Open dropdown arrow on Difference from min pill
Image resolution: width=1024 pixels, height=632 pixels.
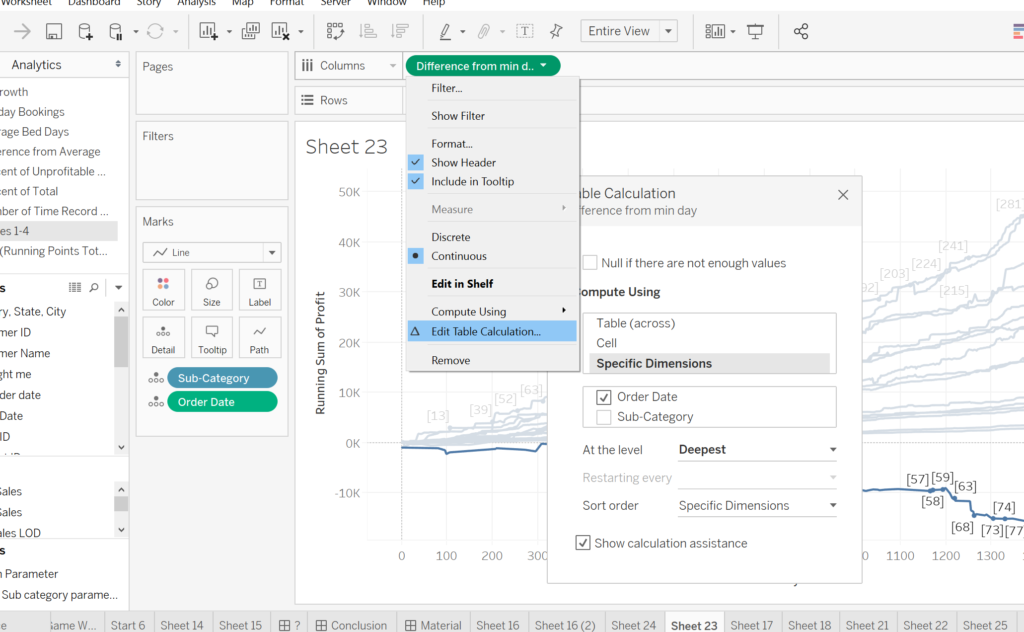pos(543,65)
